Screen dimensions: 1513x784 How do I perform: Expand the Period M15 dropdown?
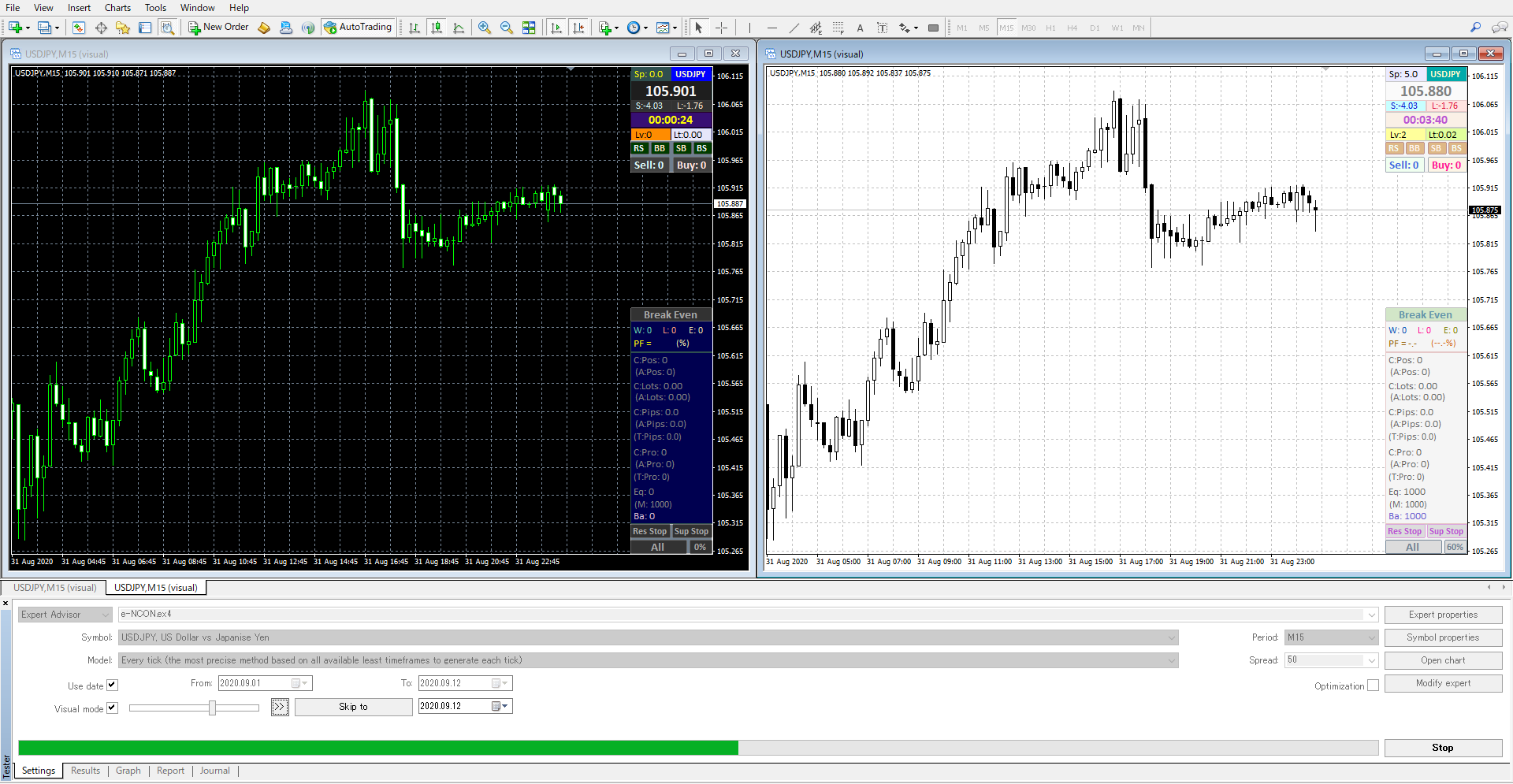coord(1371,637)
